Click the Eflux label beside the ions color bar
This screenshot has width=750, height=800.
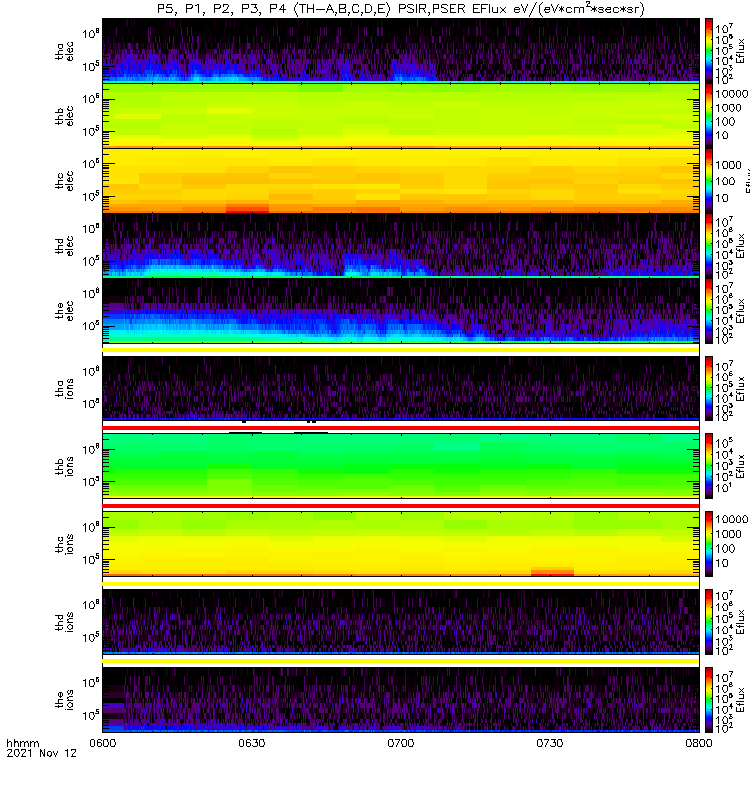coord(740,699)
